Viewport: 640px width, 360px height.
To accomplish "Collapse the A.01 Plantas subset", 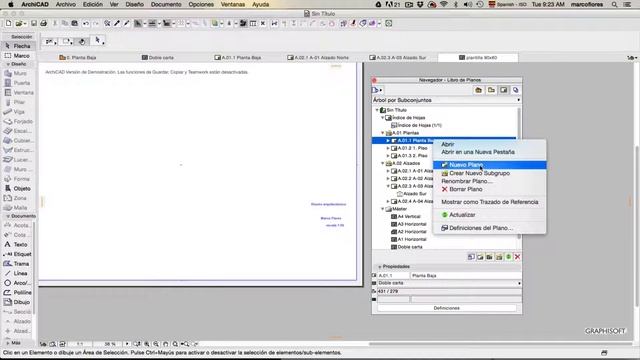I will 383,133.
